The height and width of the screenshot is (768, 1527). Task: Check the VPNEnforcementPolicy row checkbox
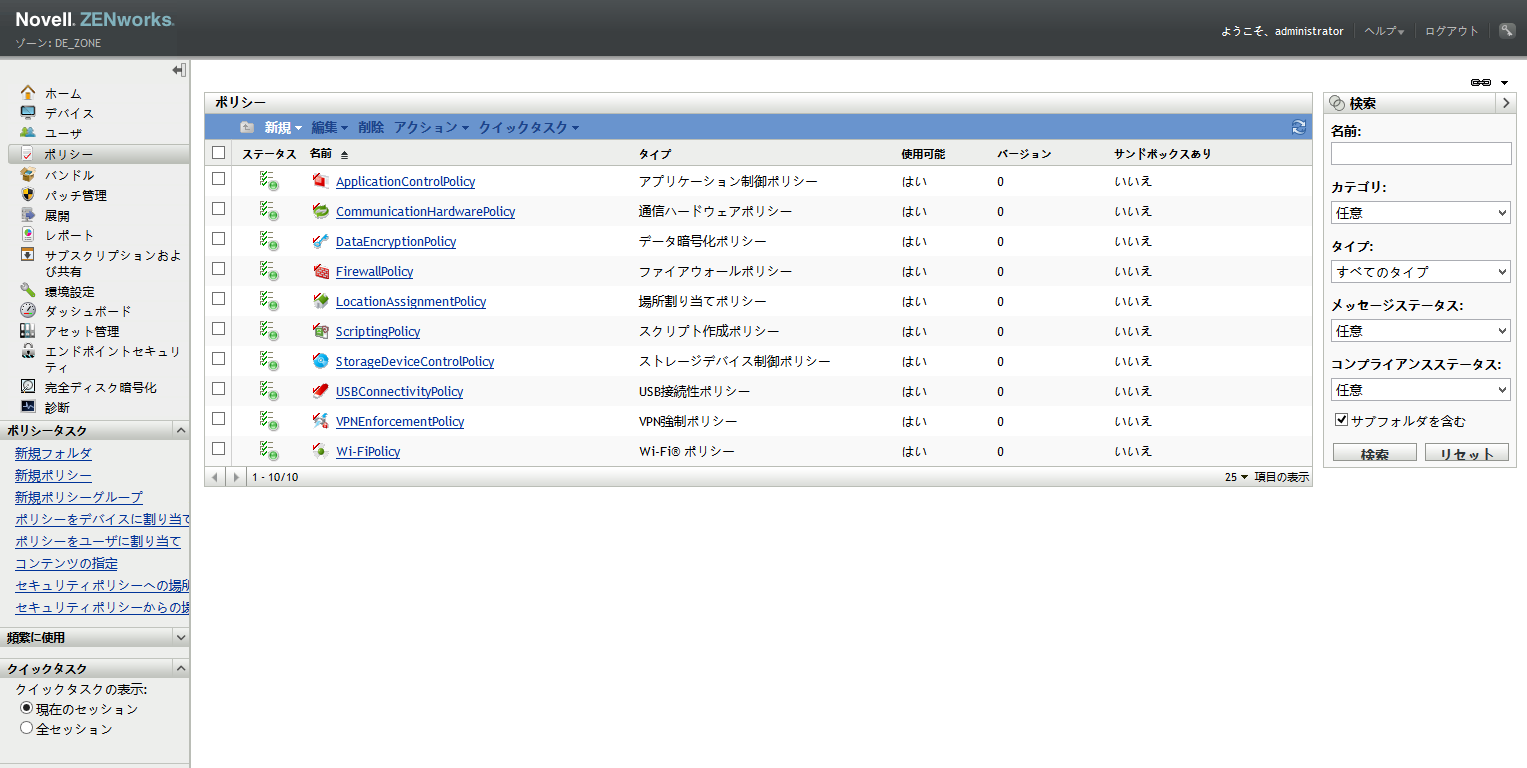(219, 419)
